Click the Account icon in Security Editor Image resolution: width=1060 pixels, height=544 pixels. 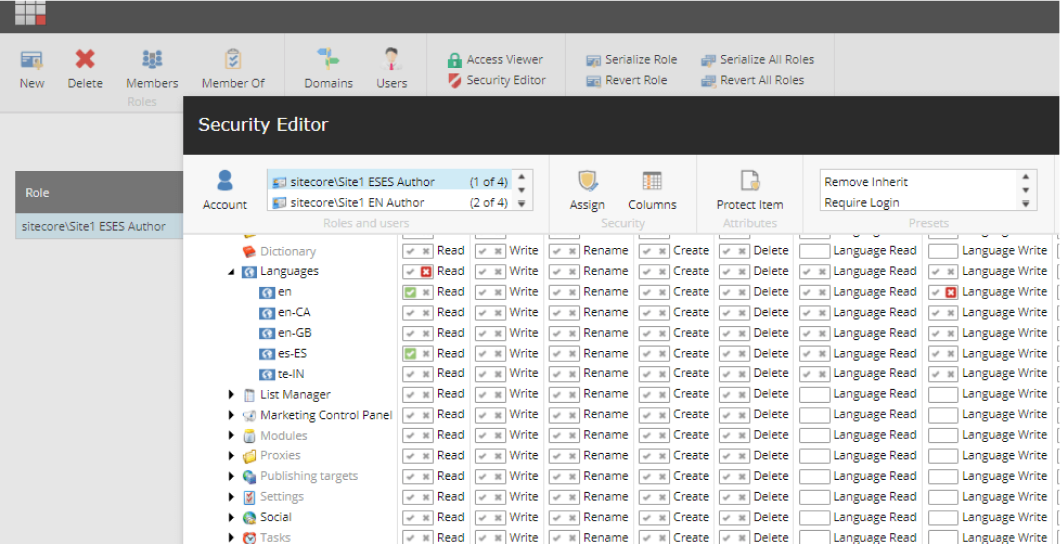(x=225, y=182)
